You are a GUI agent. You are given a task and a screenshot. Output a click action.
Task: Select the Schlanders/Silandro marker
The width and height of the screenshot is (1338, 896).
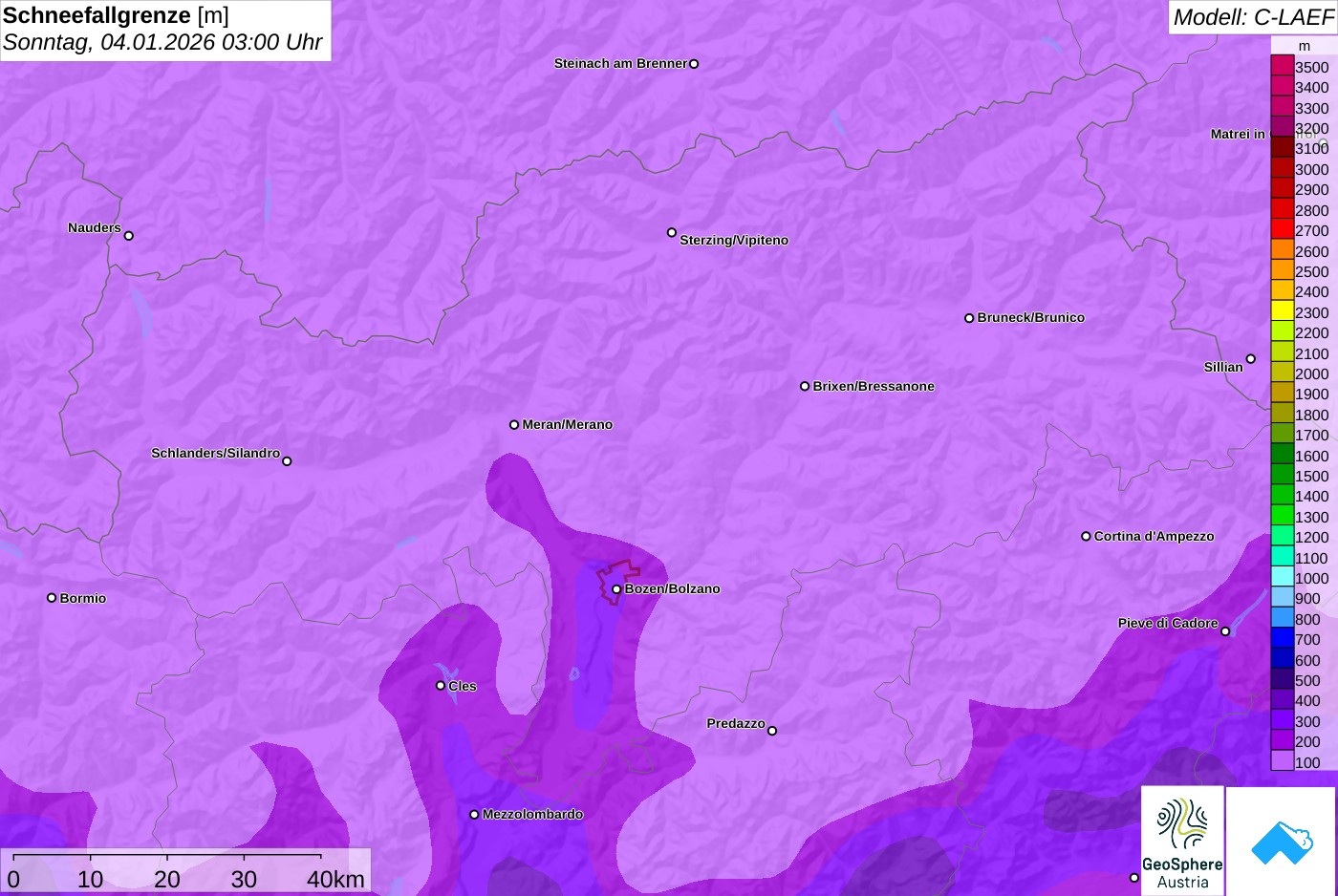(287, 461)
